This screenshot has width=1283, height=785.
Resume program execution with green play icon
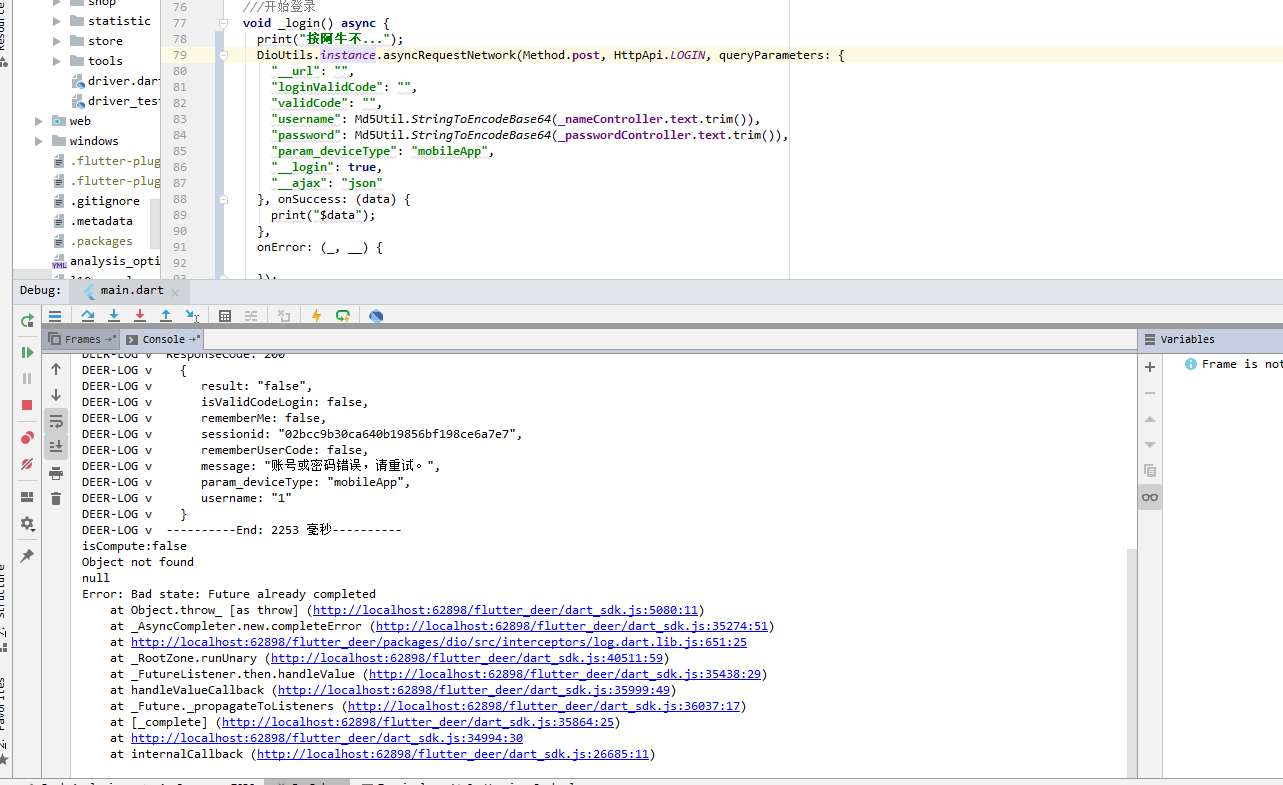[x=27, y=352]
